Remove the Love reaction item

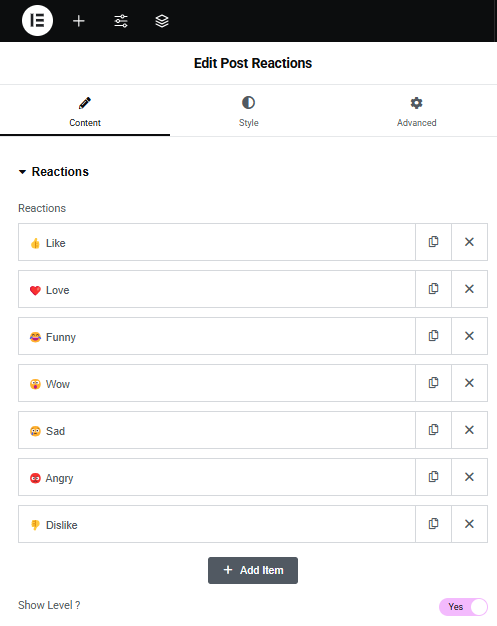click(x=469, y=289)
